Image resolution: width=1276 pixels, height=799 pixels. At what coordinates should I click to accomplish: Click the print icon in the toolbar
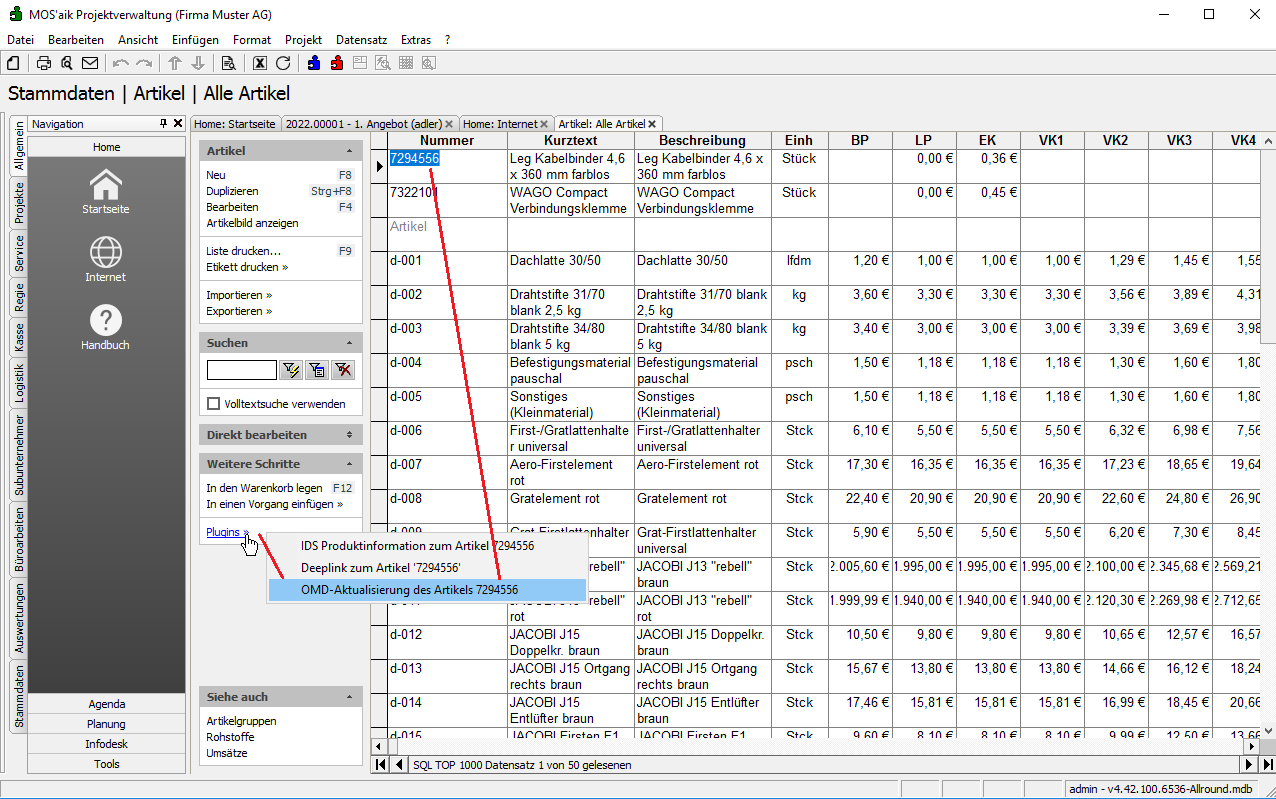44,63
